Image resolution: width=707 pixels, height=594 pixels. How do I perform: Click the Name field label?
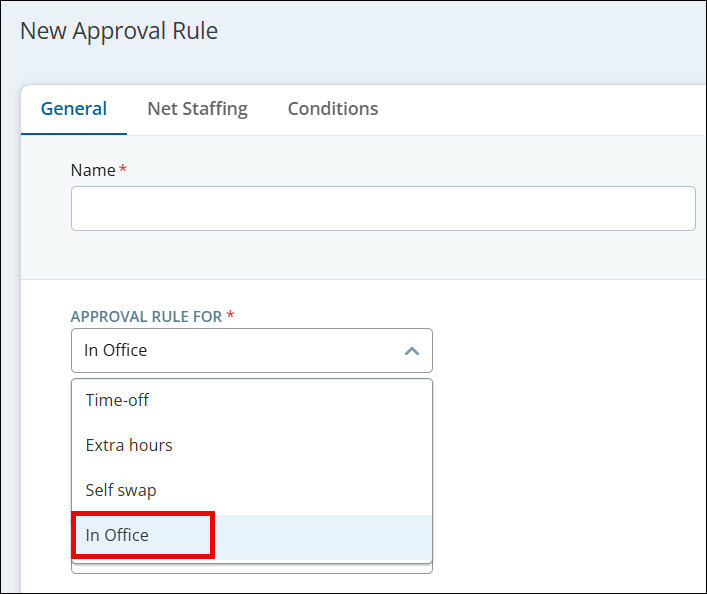[93, 170]
